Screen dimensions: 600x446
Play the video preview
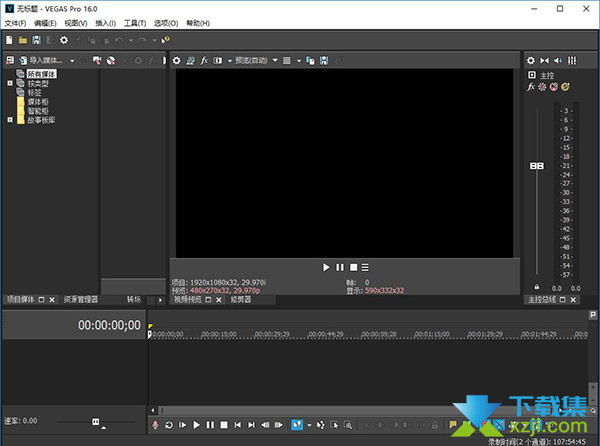(326, 267)
